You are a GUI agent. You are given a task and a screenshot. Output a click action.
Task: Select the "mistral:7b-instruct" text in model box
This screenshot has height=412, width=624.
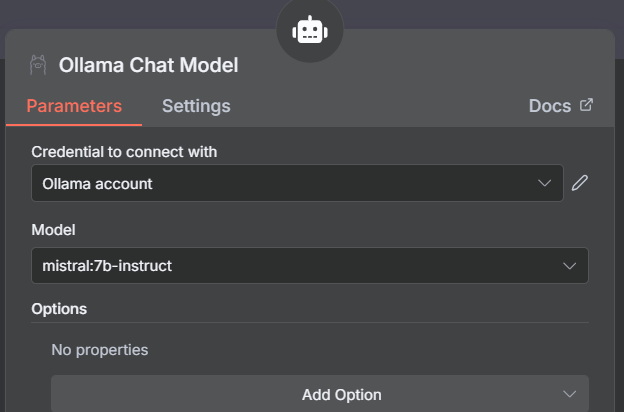107,266
